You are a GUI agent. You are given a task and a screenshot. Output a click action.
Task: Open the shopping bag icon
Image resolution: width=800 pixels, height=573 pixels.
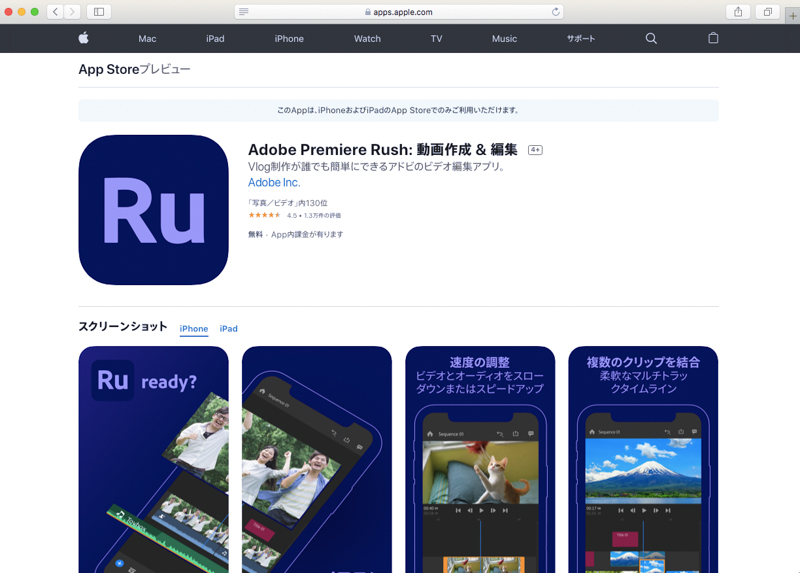click(x=713, y=38)
